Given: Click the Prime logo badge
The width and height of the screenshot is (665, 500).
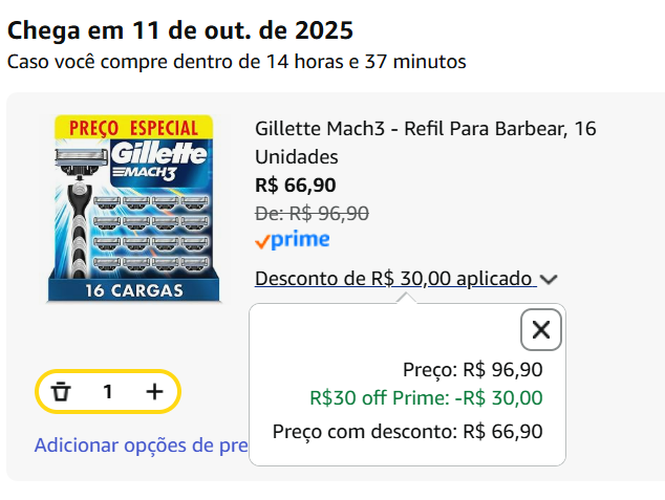Looking at the screenshot, I should point(292,240).
